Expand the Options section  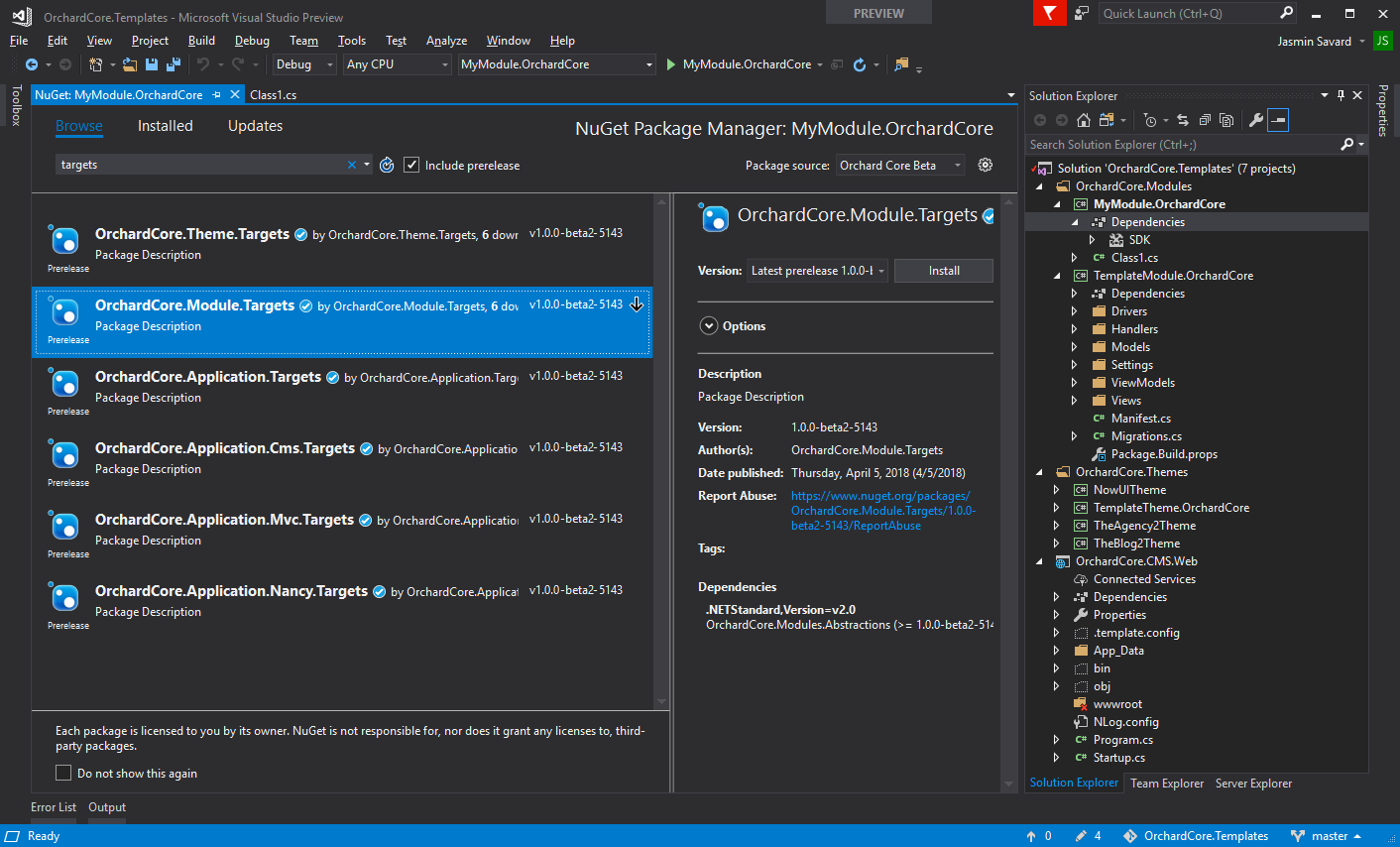[x=709, y=325]
